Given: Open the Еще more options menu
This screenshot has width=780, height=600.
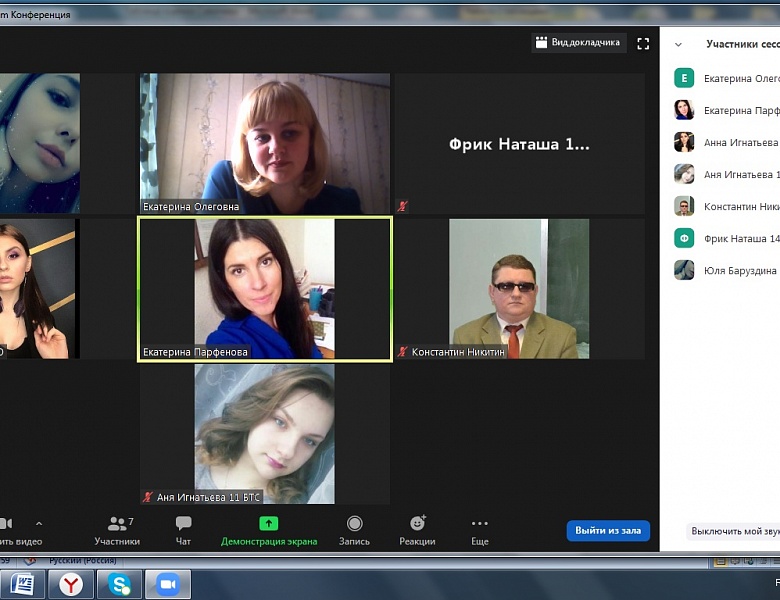Looking at the screenshot, I should pyautogui.click(x=480, y=531).
